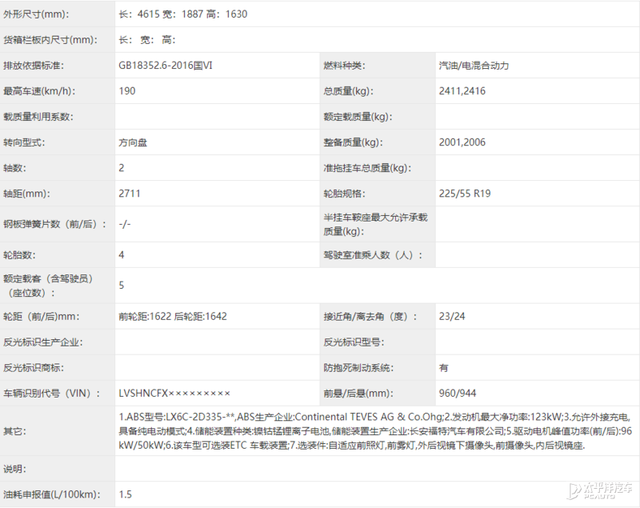
Task: Click the 接近角/离去角(度) label
Action: 371,316
